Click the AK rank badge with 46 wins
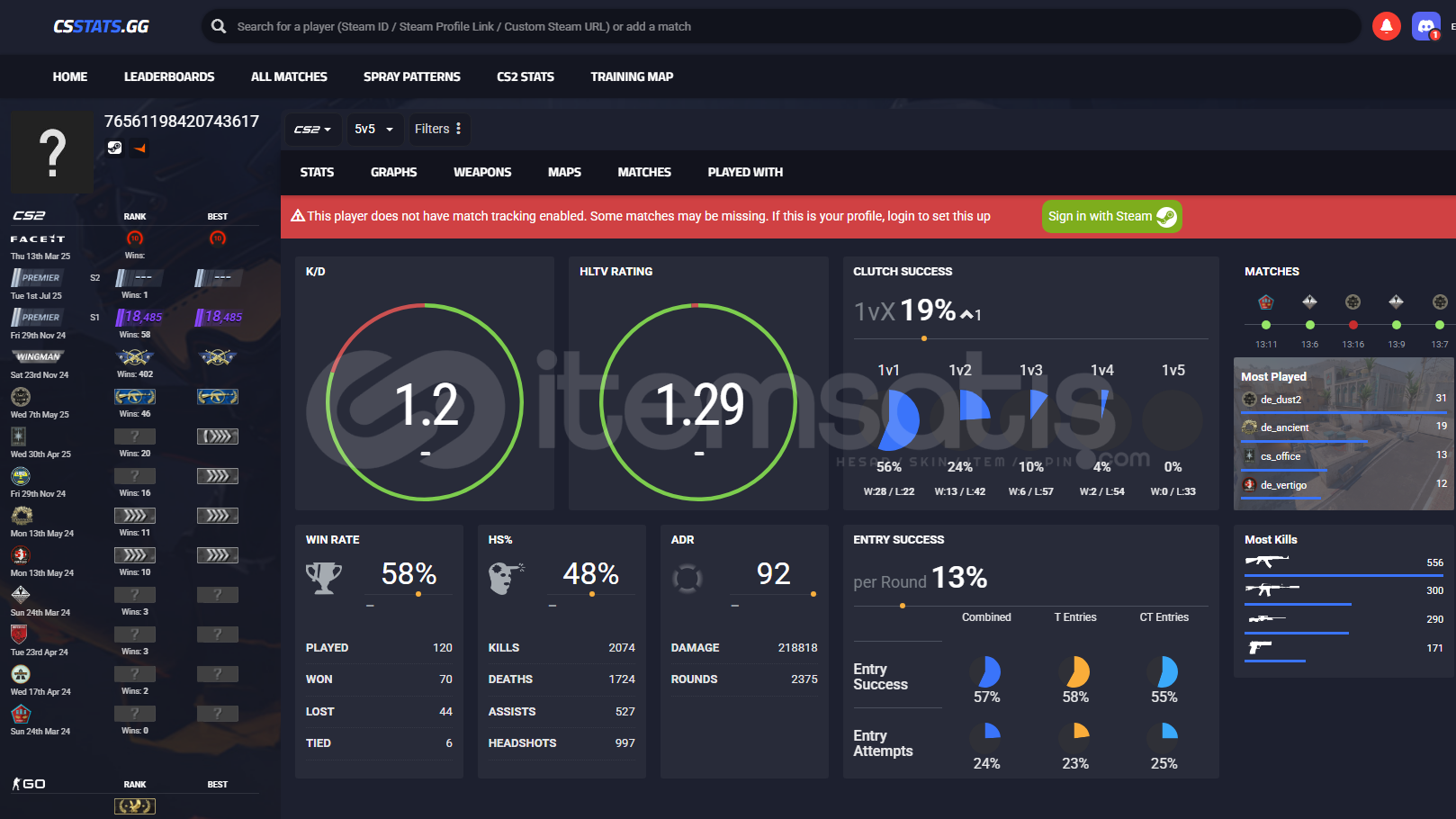Screen dimensions: 1456x819 (x=135, y=396)
